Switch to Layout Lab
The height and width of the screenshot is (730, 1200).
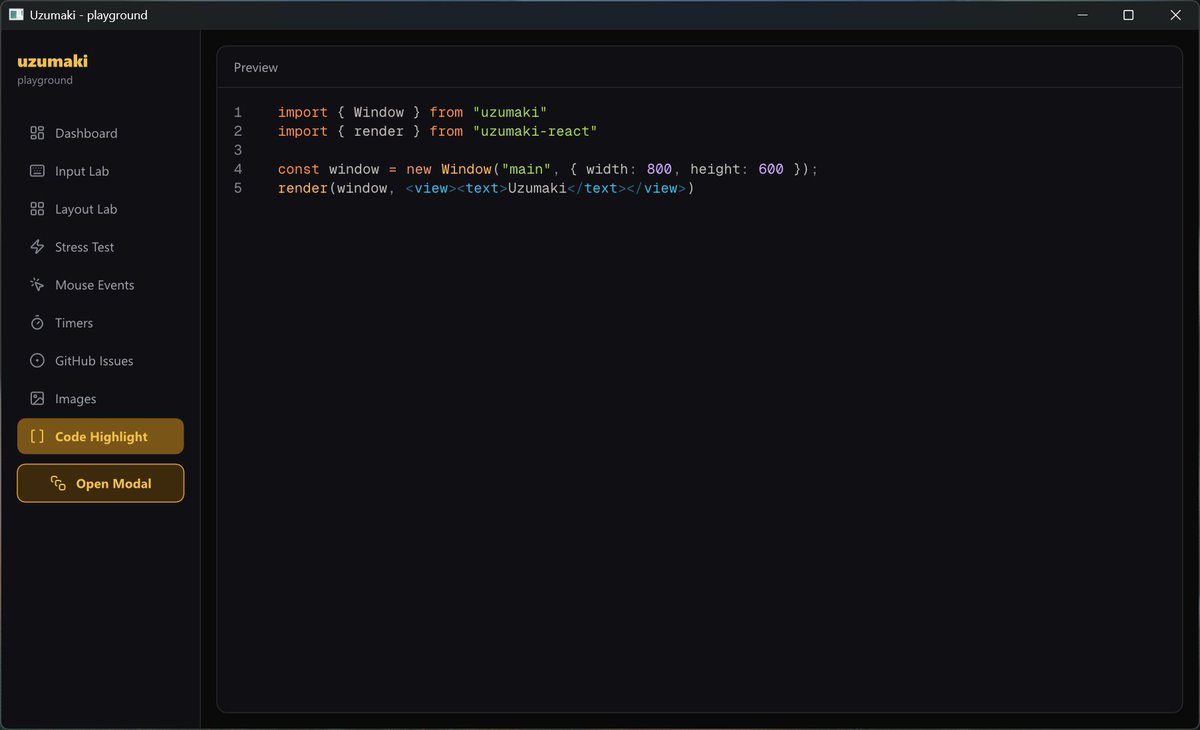point(100,209)
